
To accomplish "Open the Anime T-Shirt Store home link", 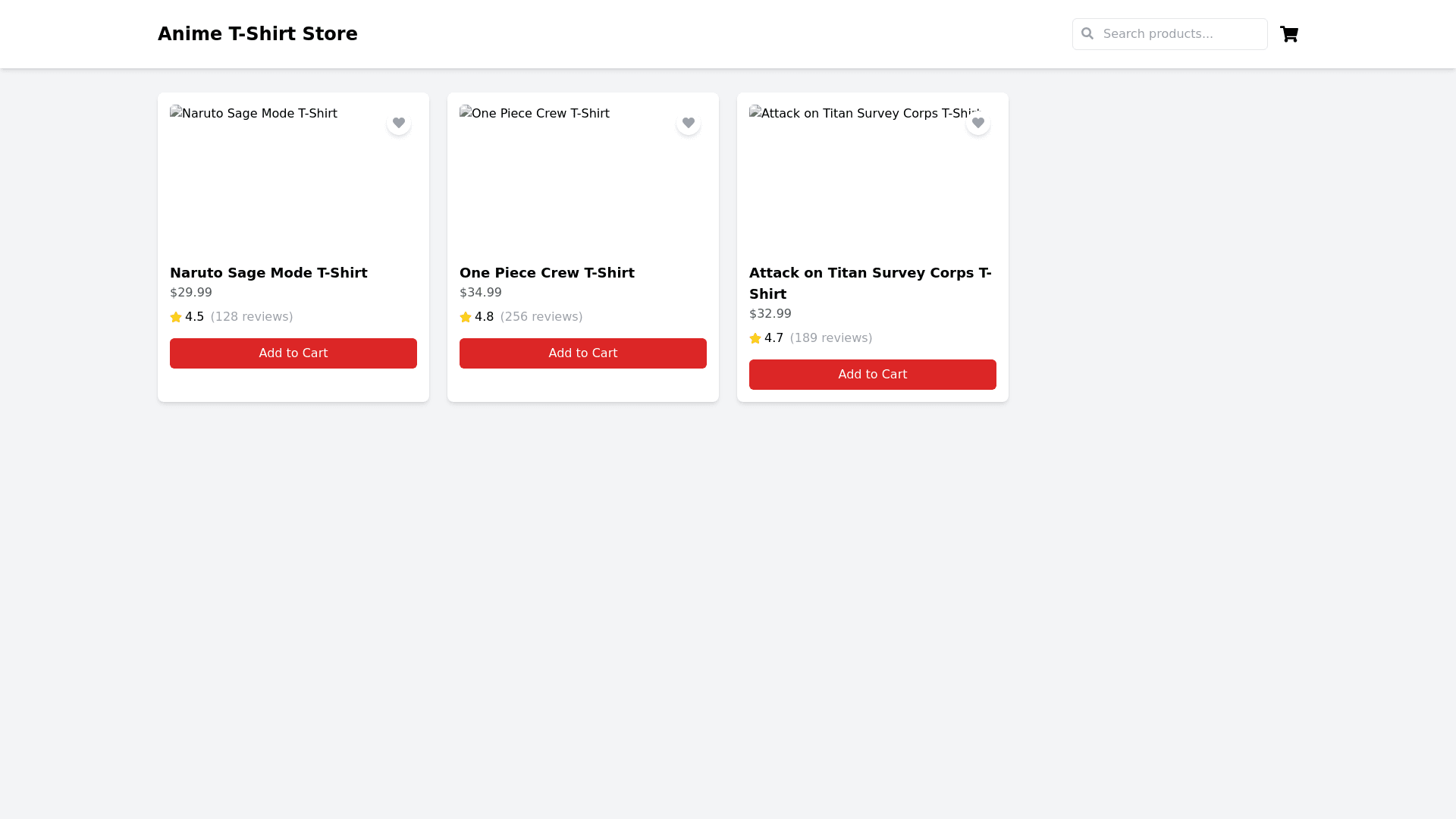I will pyautogui.click(x=258, y=33).
